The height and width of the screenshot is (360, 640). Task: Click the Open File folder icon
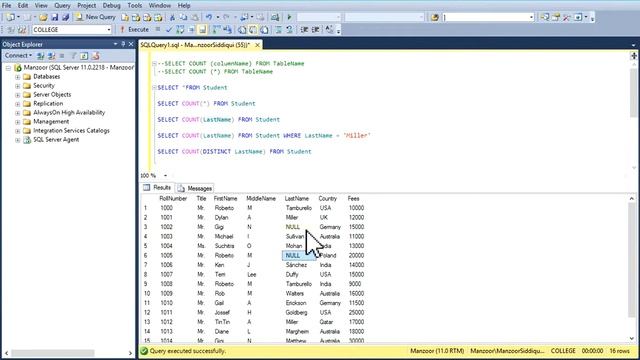coord(43,17)
